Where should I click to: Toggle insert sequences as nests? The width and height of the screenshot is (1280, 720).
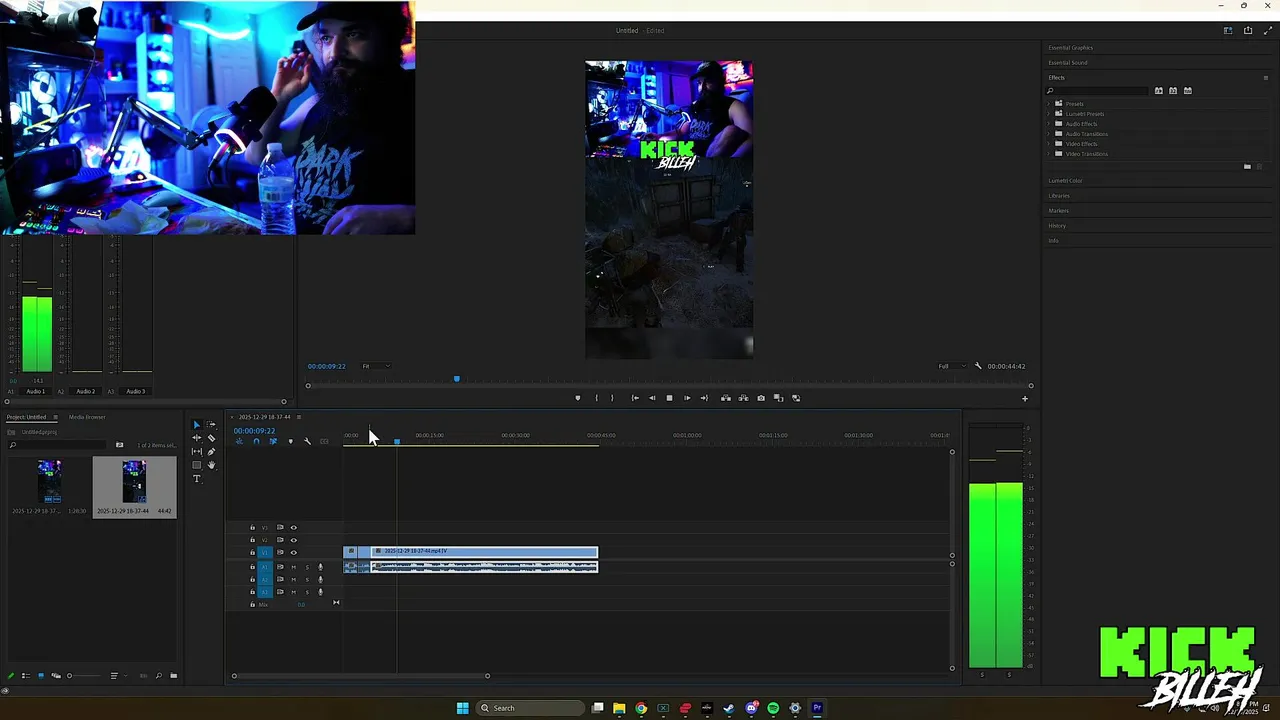(x=239, y=441)
